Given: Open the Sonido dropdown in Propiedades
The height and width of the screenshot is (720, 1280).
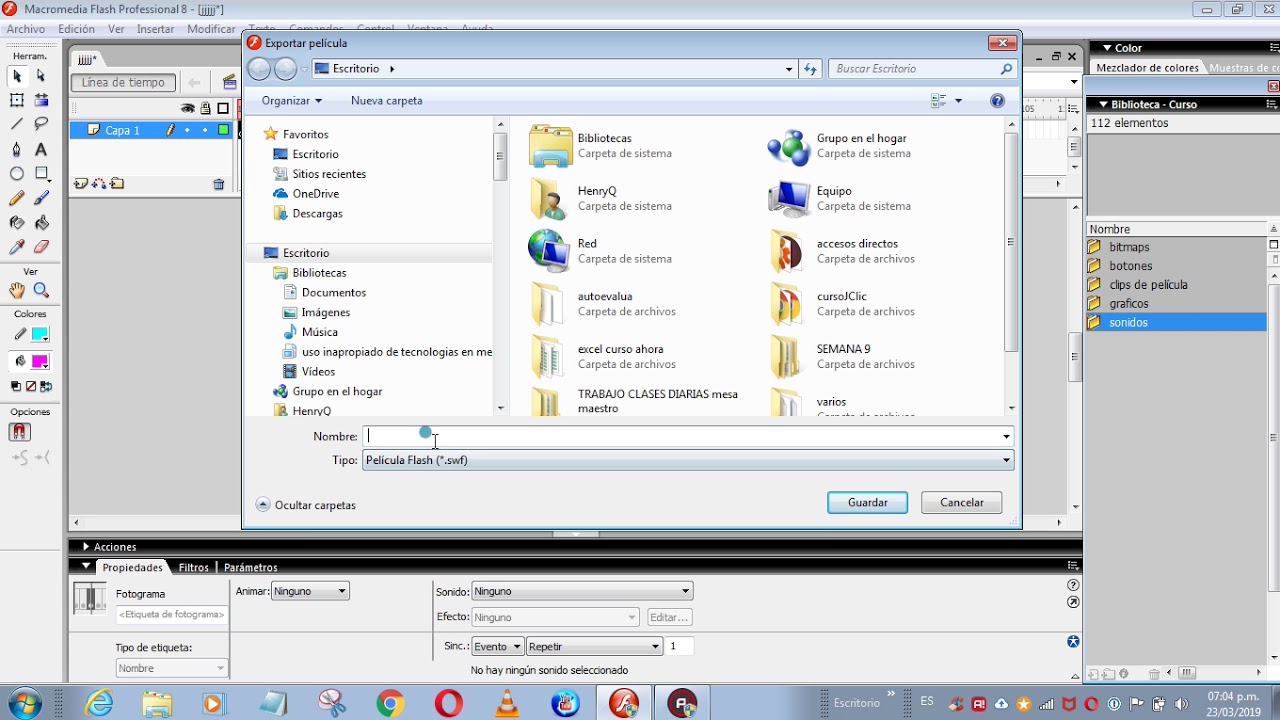Looking at the screenshot, I should pos(582,591).
